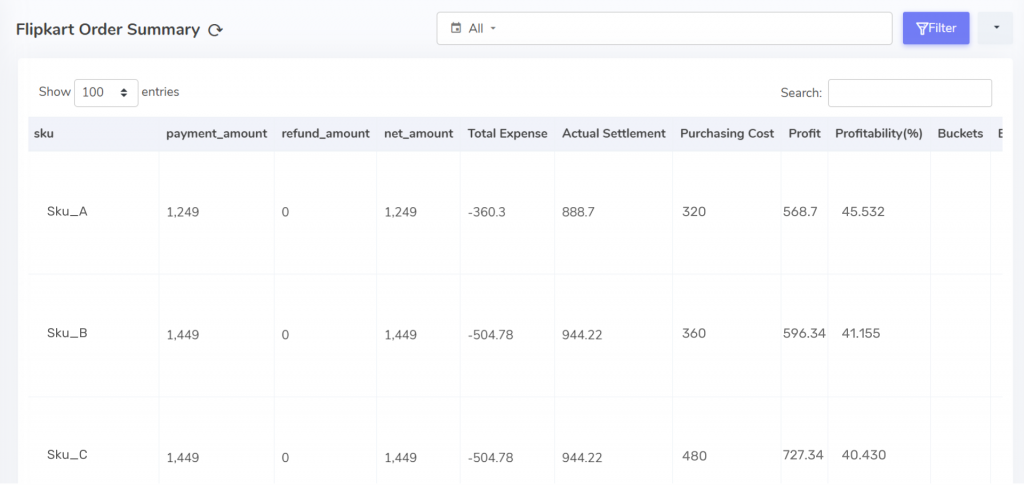Select the Sku_A cell
The height and width of the screenshot is (485, 1024).
pyautogui.click(x=67, y=211)
